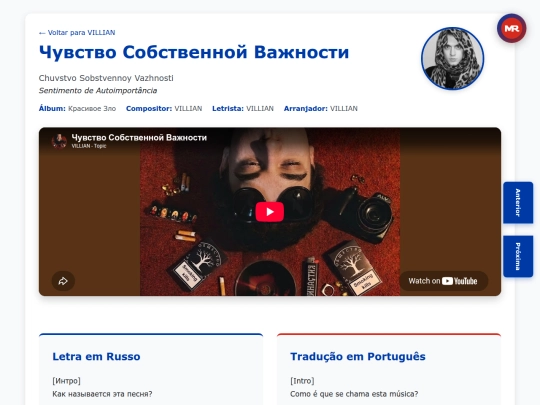This screenshot has height=405, width=540.
Task: Open Watch on YouTube link
Action: coord(443,281)
